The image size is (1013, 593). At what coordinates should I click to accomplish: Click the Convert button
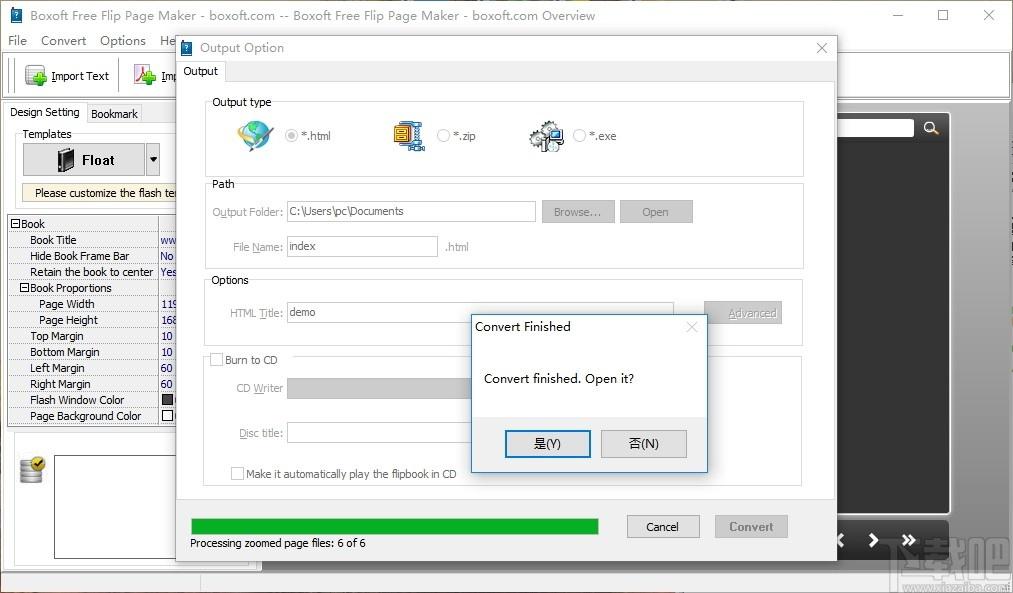(x=751, y=526)
